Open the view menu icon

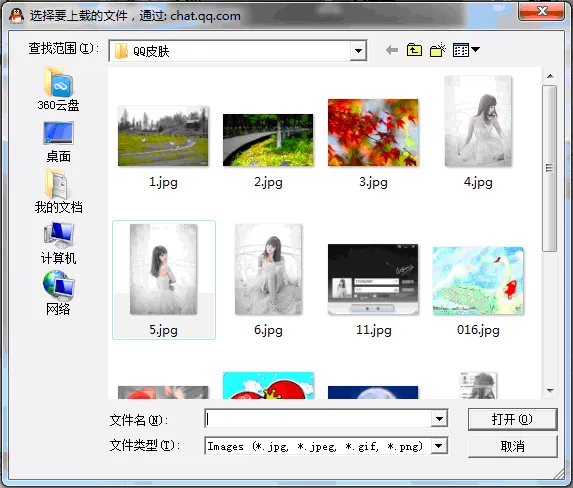click(x=466, y=50)
